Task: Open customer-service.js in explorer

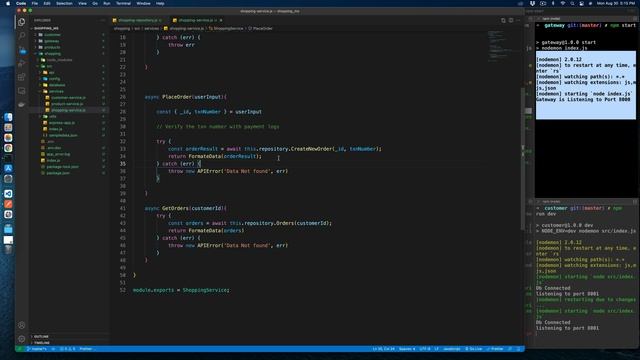Action: coord(68,98)
